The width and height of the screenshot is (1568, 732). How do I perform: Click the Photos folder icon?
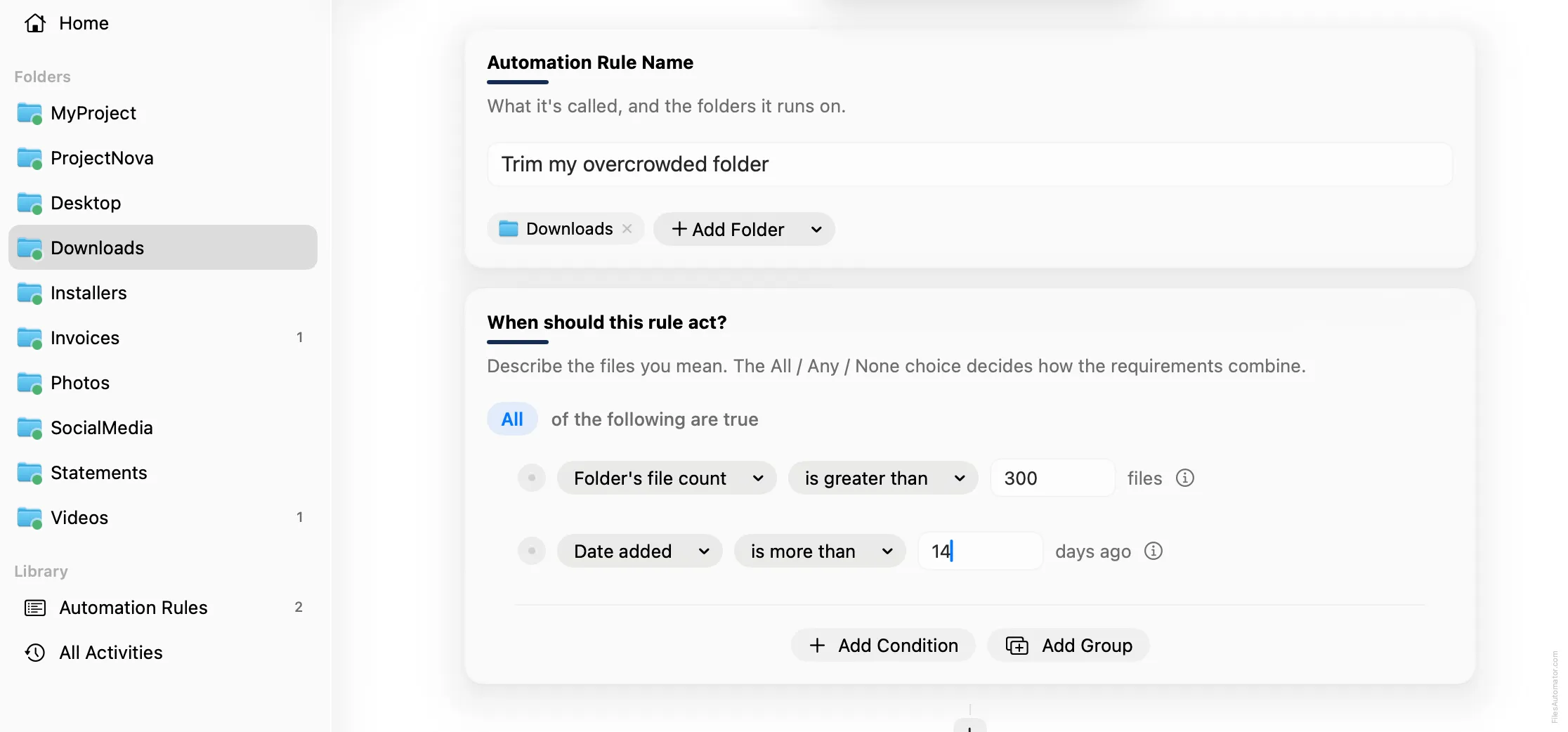click(x=30, y=383)
